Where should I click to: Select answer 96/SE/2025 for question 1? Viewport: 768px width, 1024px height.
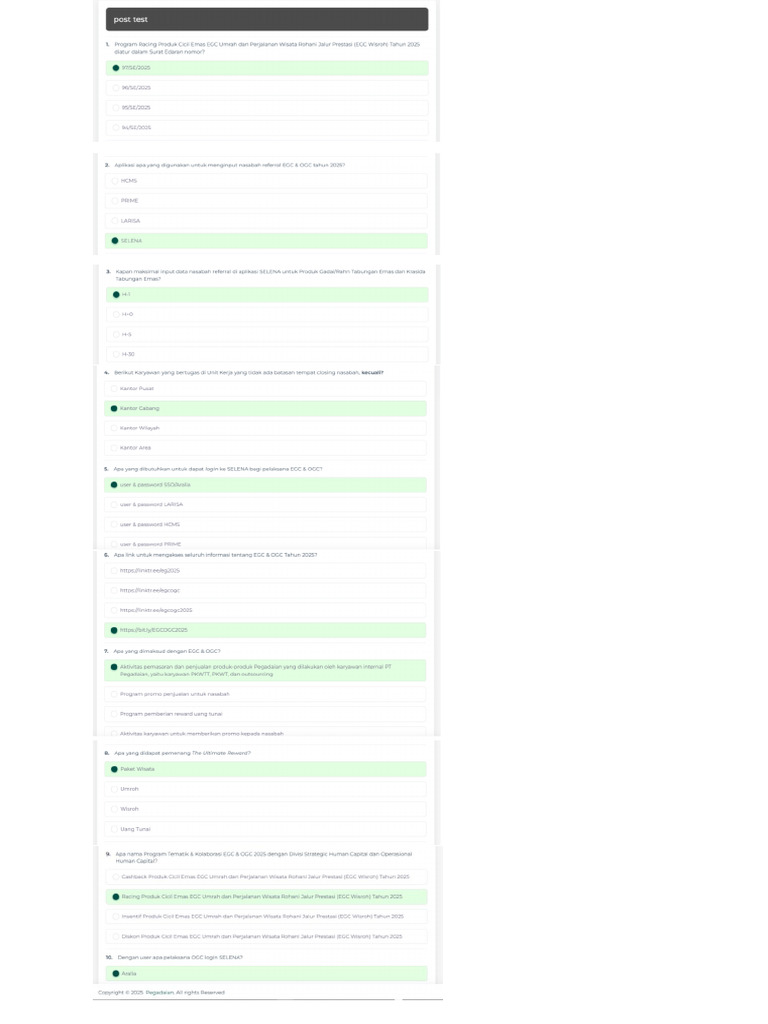click(267, 88)
